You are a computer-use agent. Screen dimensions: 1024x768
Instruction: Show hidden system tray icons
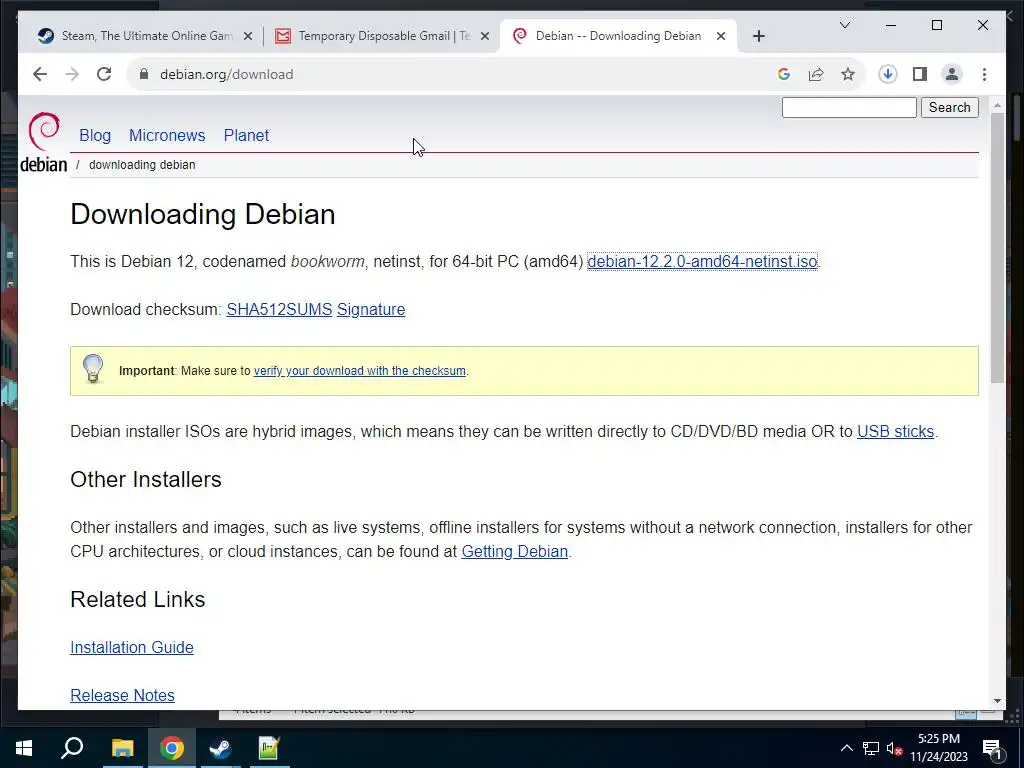click(846, 748)
